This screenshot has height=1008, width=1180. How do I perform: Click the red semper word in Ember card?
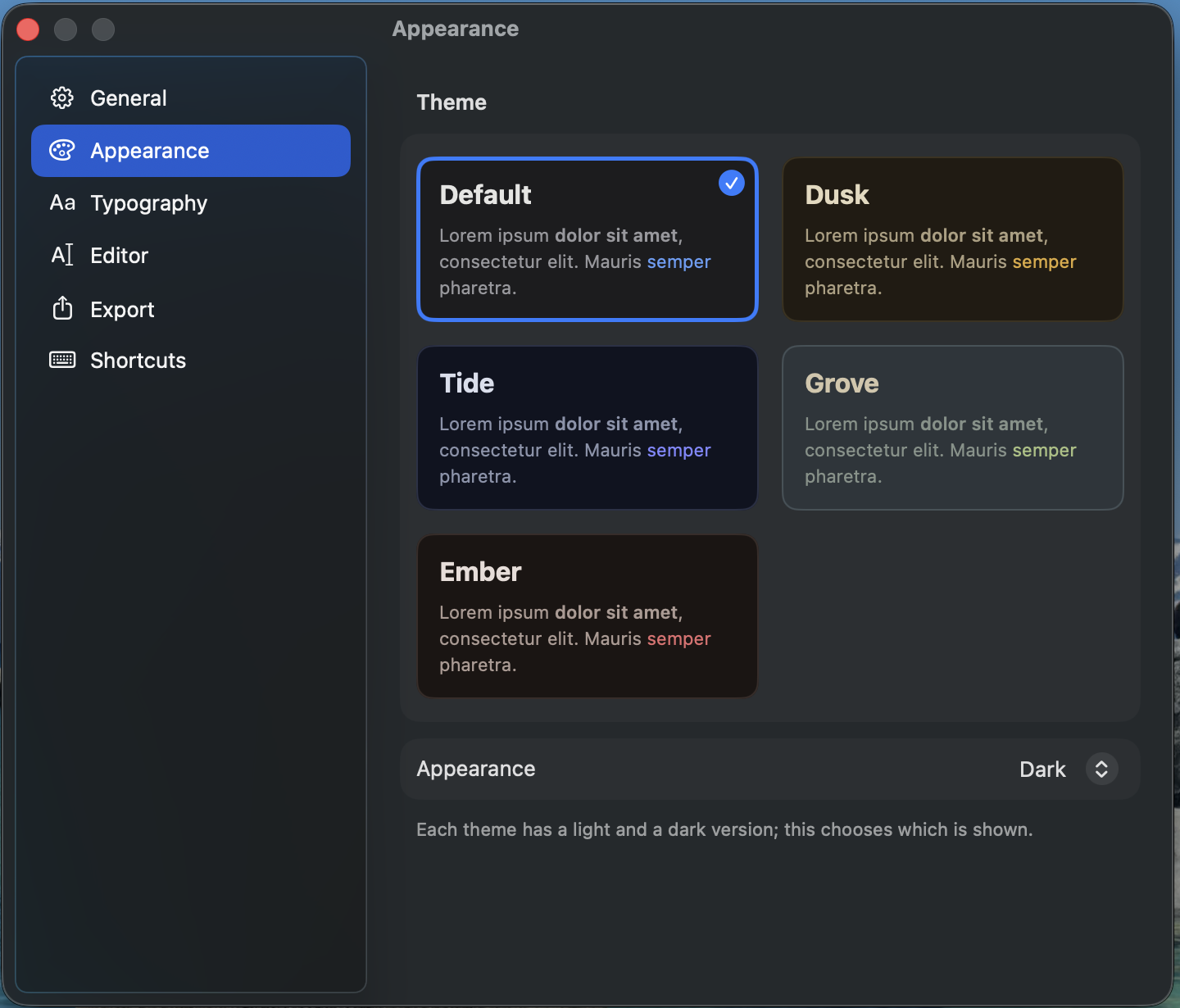(x=678, y=639)
